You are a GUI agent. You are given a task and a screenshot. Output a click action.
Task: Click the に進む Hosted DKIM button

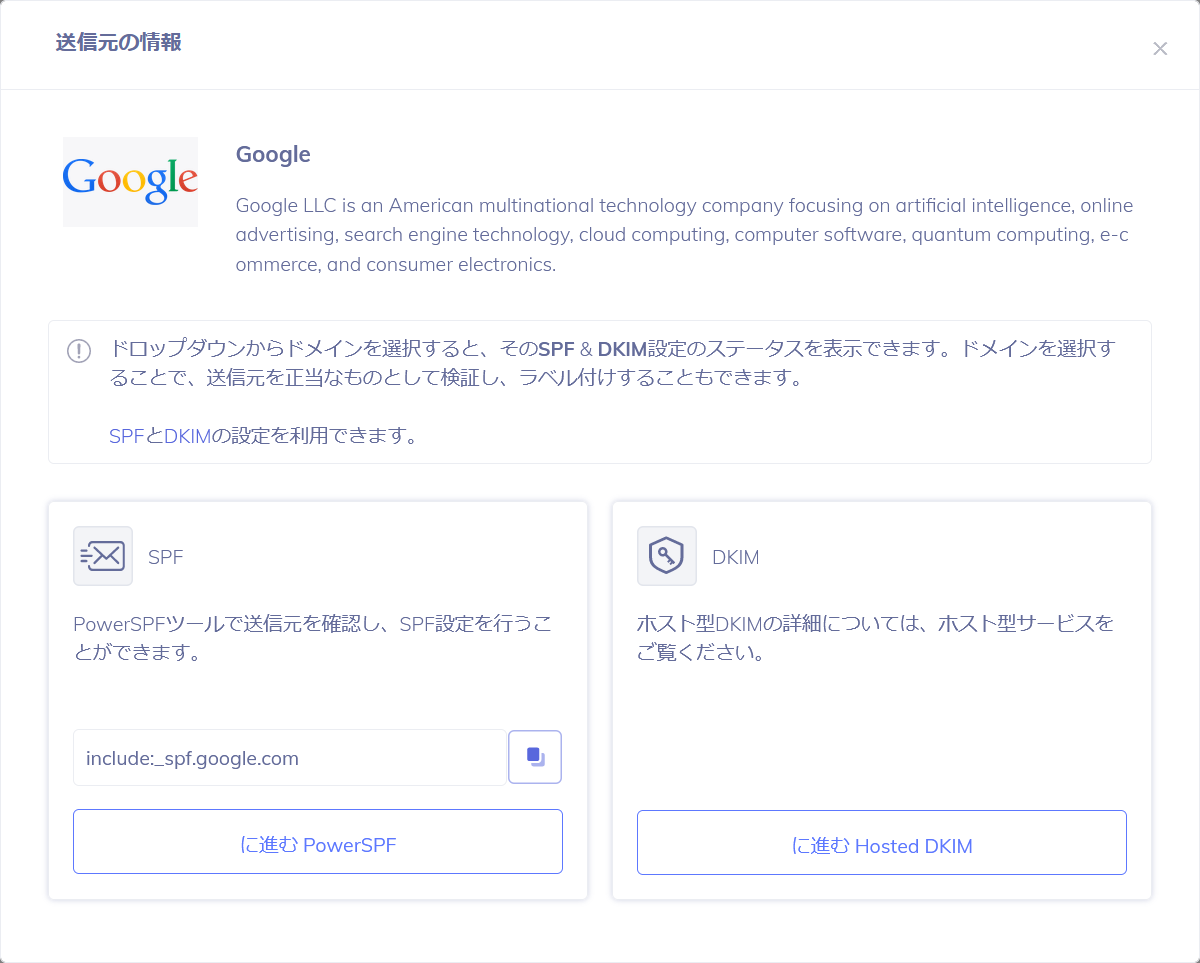coord(882,842)
